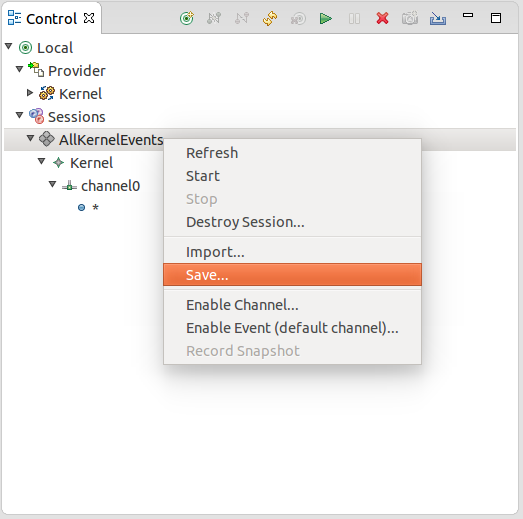The height and width of the screenshot is (519, 523).
Task: Collapse the Local tree node
Action: click(x=9, y=46)
